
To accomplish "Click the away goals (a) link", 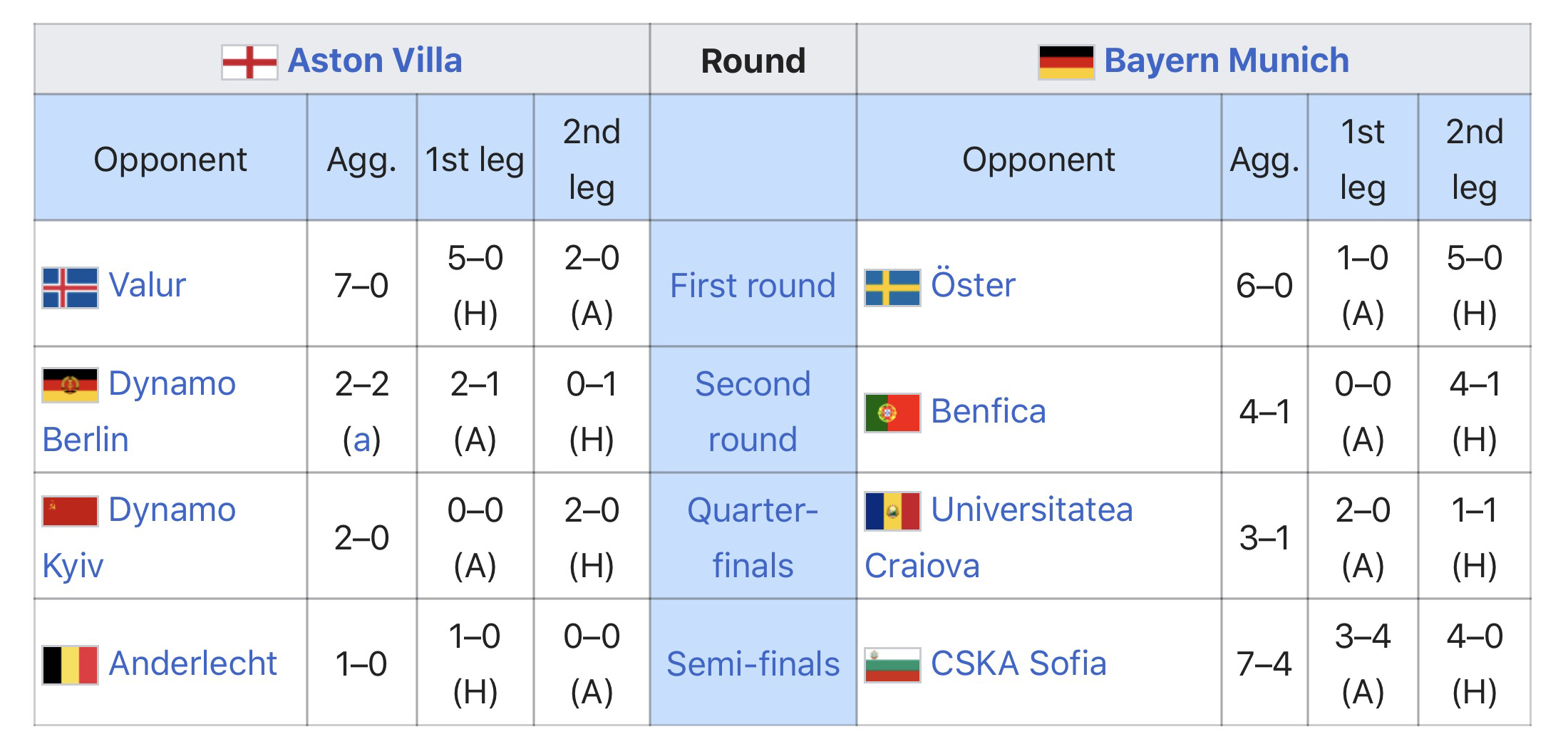I will [362, 440].
